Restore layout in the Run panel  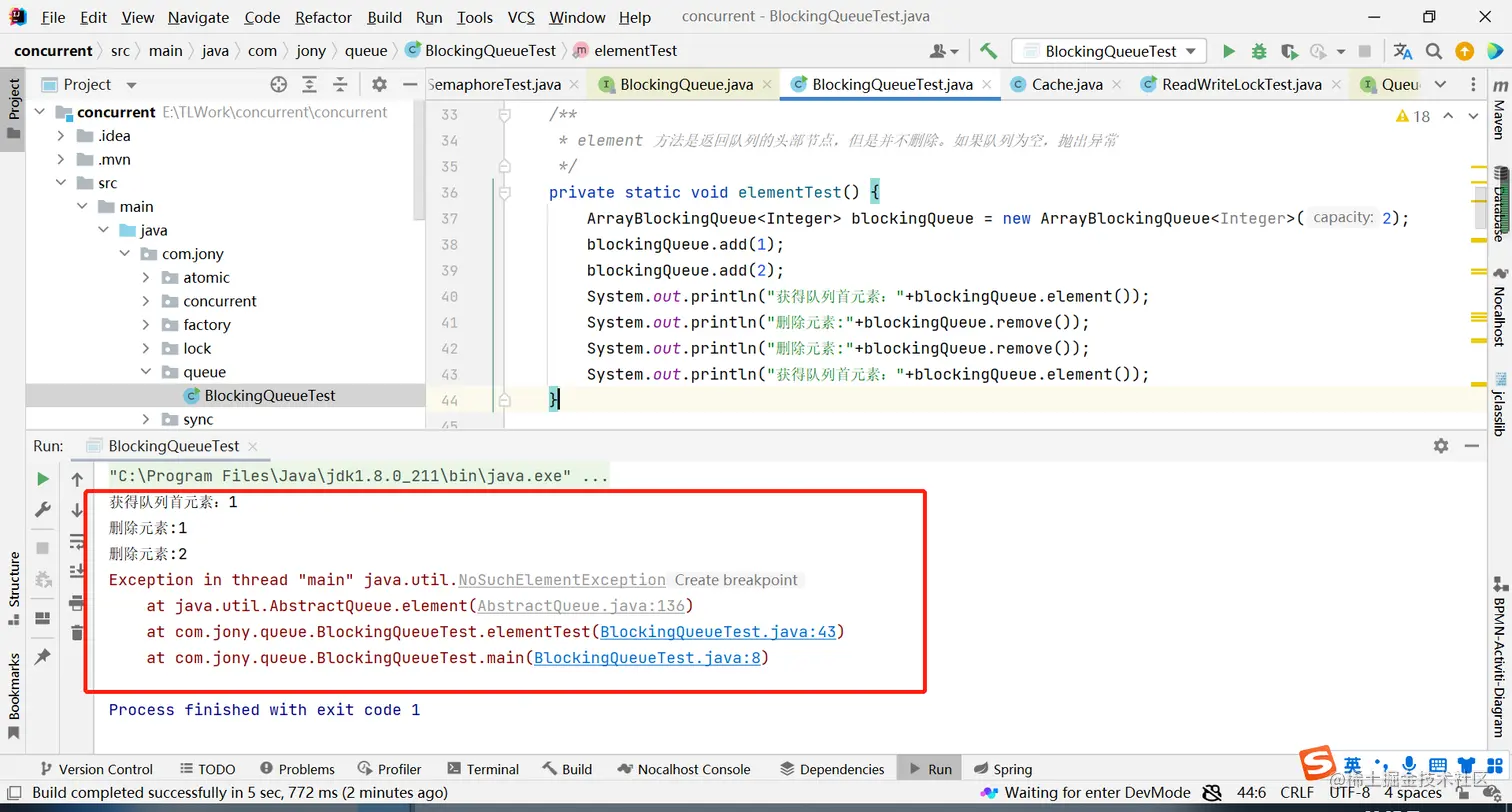click(x=43, y=618)
